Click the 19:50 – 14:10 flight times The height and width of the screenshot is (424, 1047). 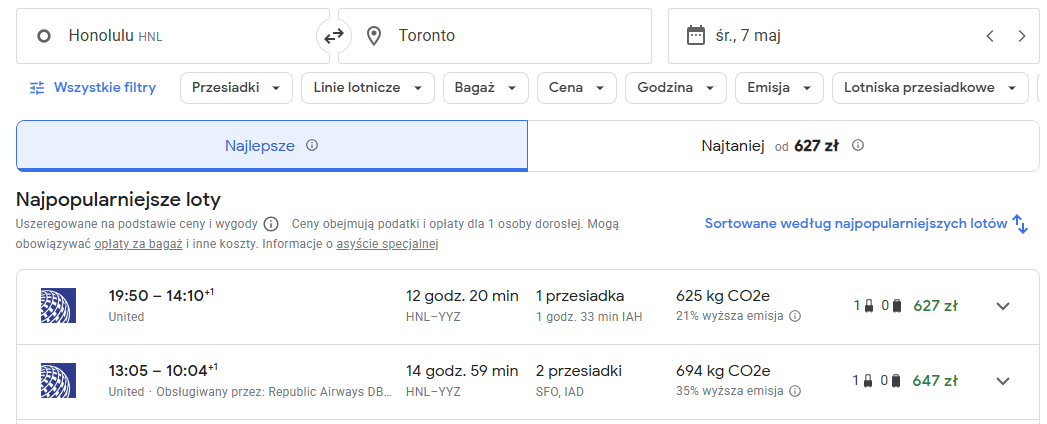point(161,295)
